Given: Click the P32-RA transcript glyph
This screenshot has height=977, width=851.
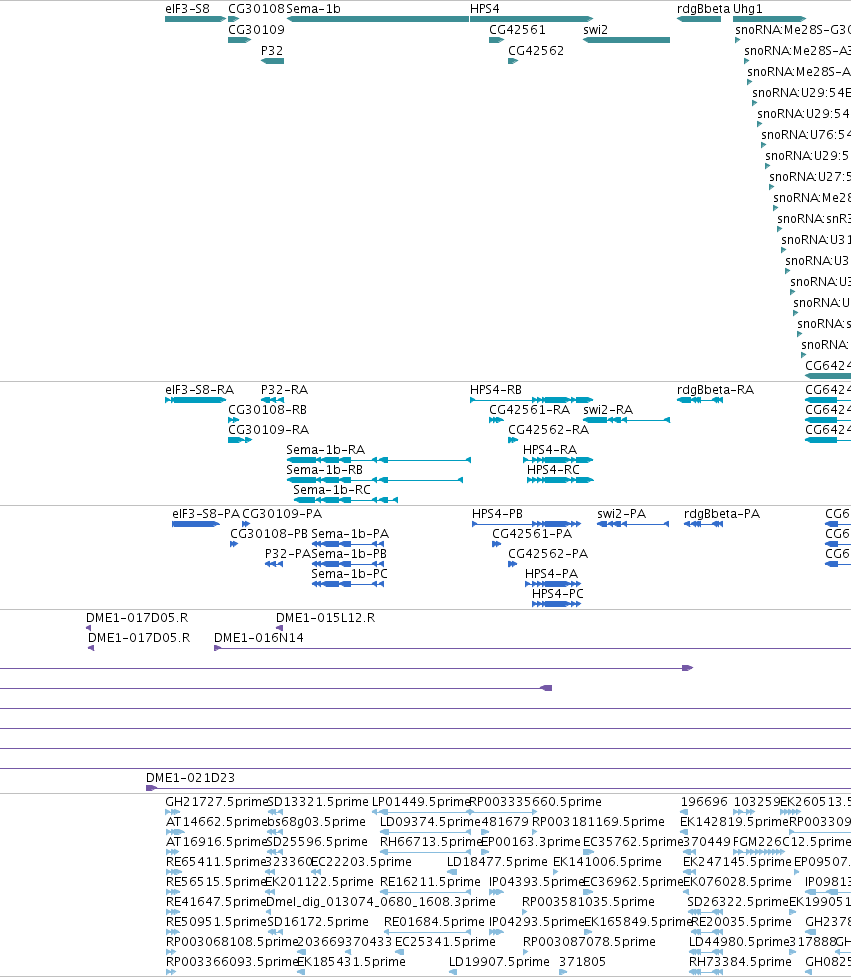Looking at the screenshot, I should coord(272,400).
